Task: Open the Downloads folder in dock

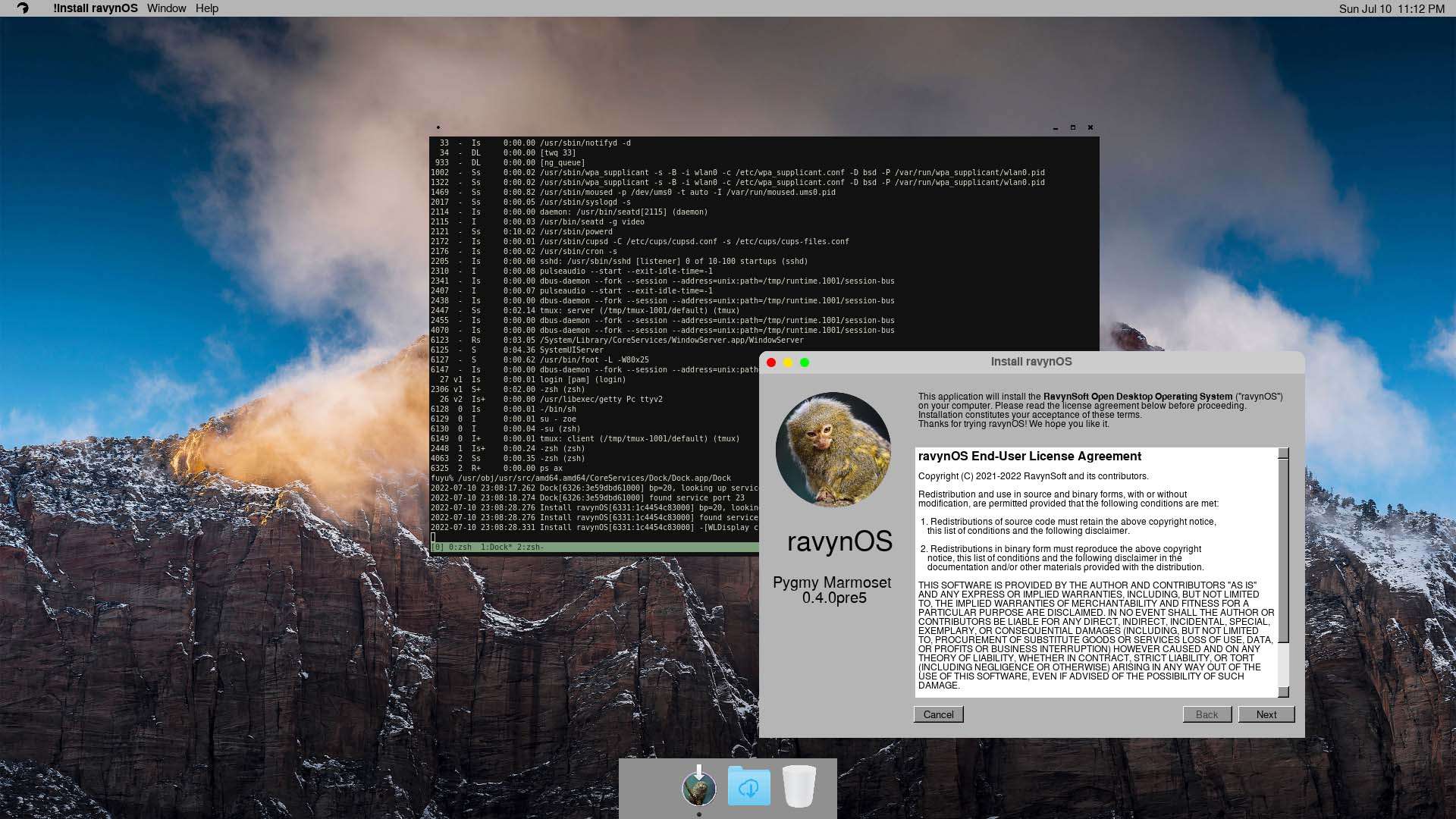Action: [x=748, y=786]
